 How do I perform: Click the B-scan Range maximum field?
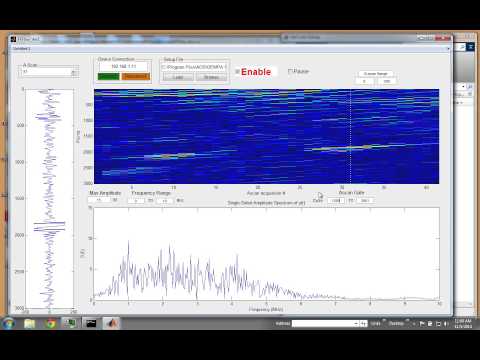(x=387, y=81)
